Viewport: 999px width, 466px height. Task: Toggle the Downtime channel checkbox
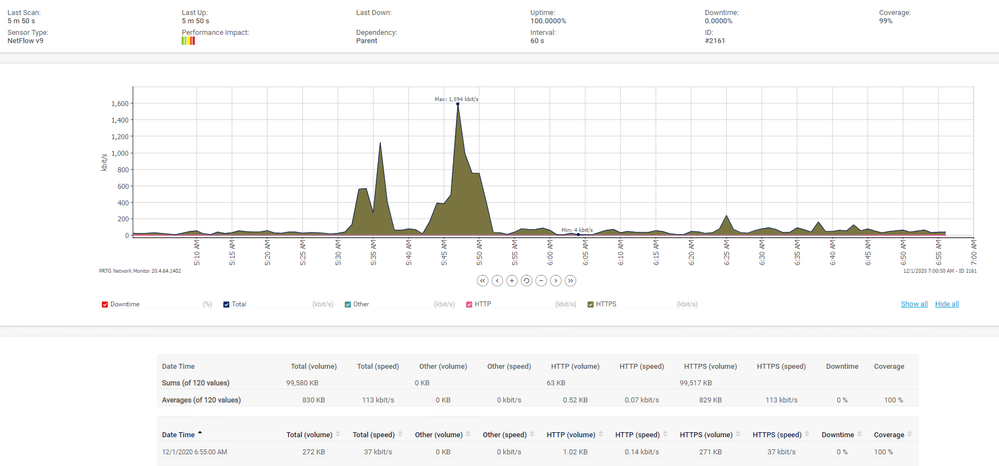click(105, 304)
